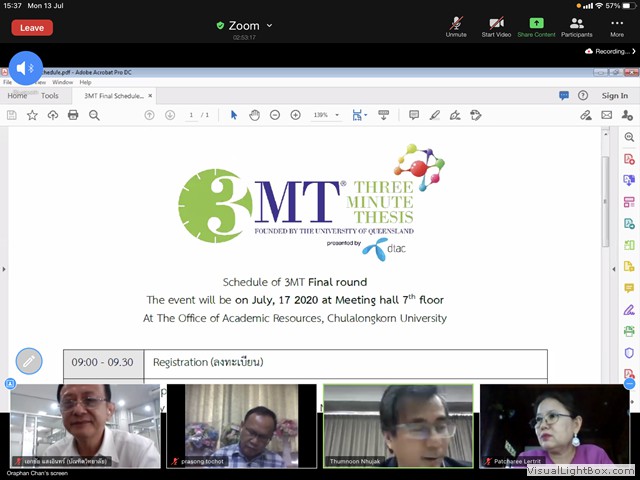This screenshot has height=480, width=640.
Task: Click the Acrobat Save file icon
Action: [x=12, y=115]
